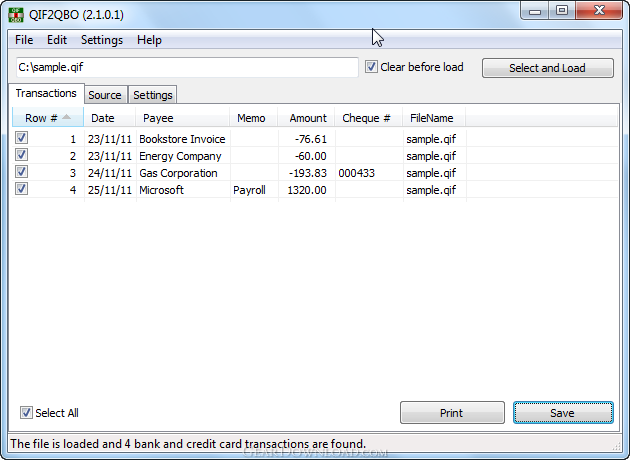Toggle the Select All checkbox
The image size is (630, 460).
click(x=27, y=413)
